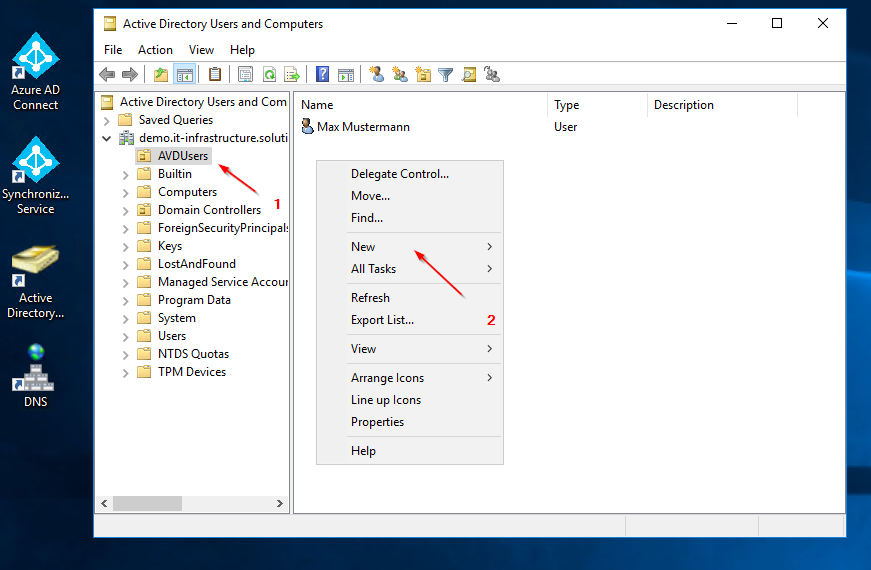Click the Add to group toolbar icon
Screen dimensions: 871x570
pos(492,74)
